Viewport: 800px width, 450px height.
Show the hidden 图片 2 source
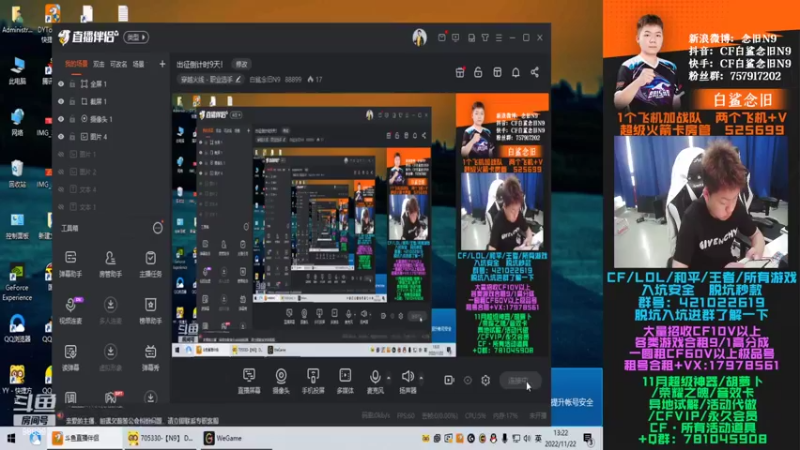pos(61,172)
